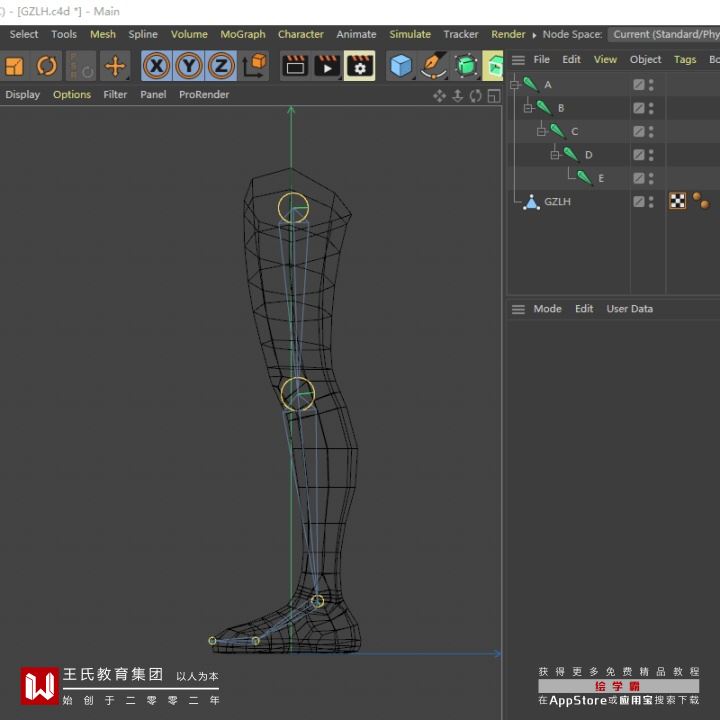
Task: Click GZLH UVW checkerboard tag
Action: pos(678,201)
